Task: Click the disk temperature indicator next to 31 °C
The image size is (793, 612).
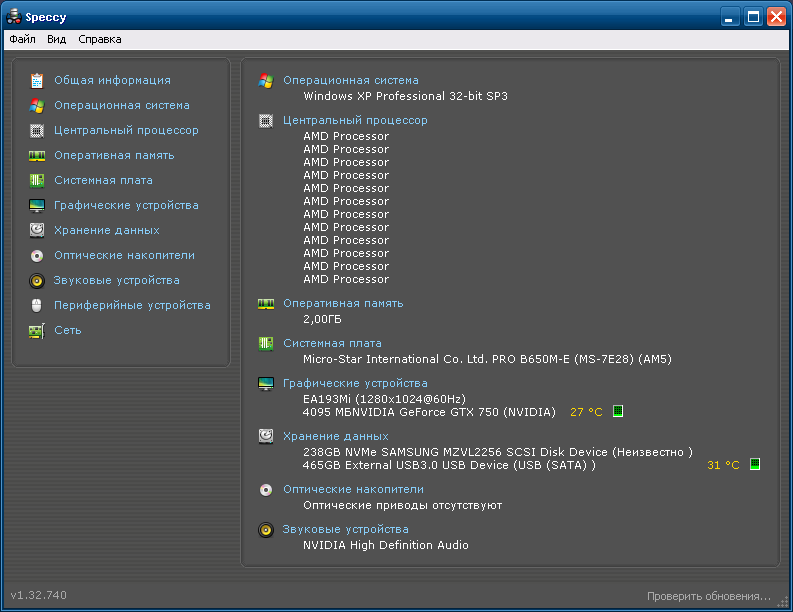Action: (x=755, y=464)
